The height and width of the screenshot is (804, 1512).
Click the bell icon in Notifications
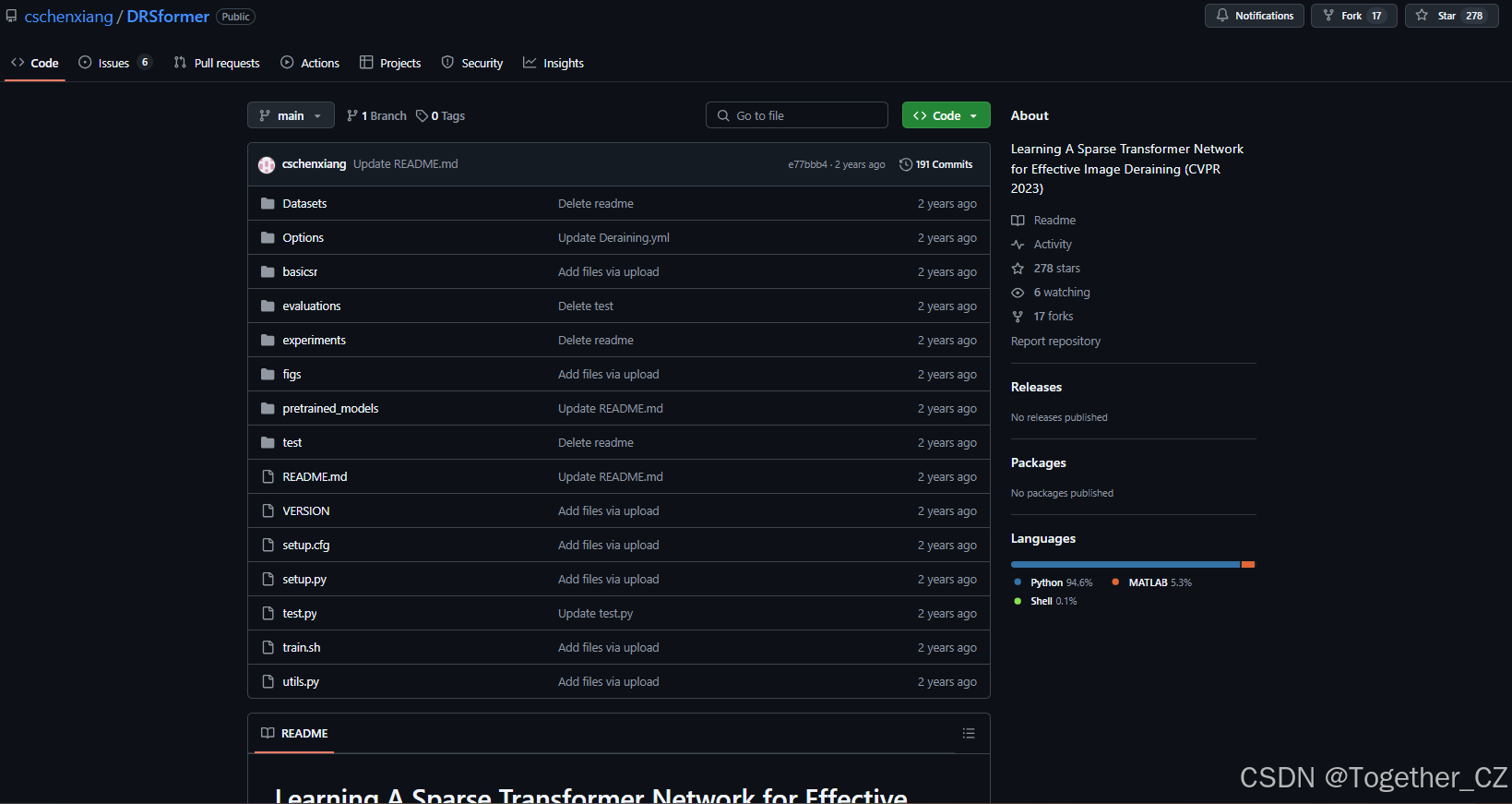coord(1222,15)
